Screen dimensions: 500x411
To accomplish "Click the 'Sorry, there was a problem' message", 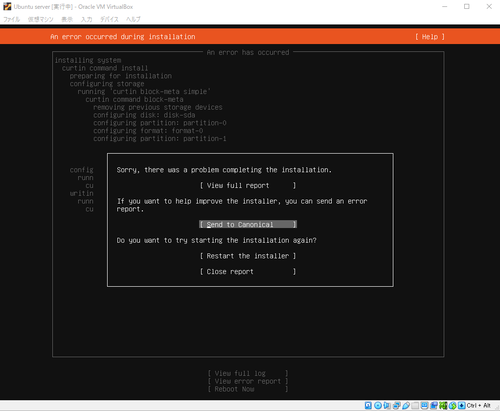I will [x=224, y=170].
